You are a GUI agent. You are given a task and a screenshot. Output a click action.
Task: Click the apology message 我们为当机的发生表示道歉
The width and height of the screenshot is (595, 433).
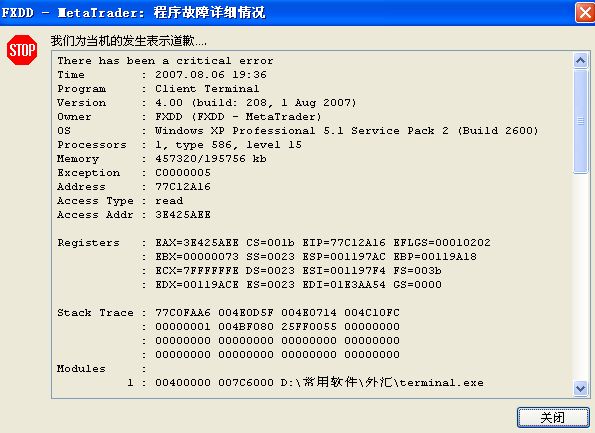coord(129,41)
